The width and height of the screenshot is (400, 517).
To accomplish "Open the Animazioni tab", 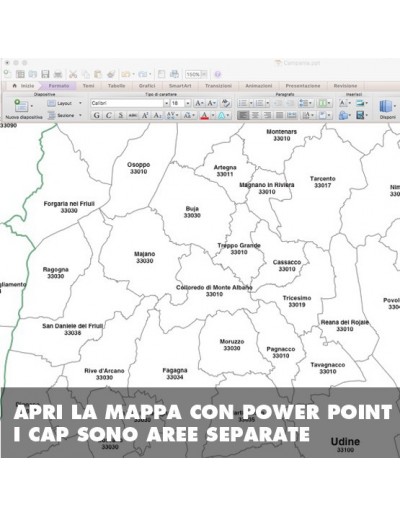I will (259, 86).
